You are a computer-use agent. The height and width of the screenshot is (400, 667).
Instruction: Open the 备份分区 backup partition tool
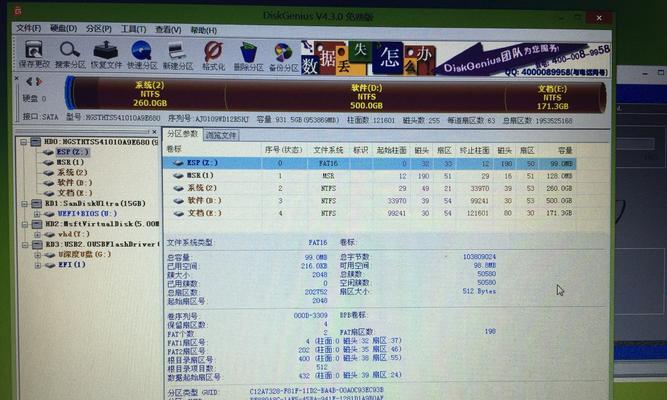[x=284, y=56]
